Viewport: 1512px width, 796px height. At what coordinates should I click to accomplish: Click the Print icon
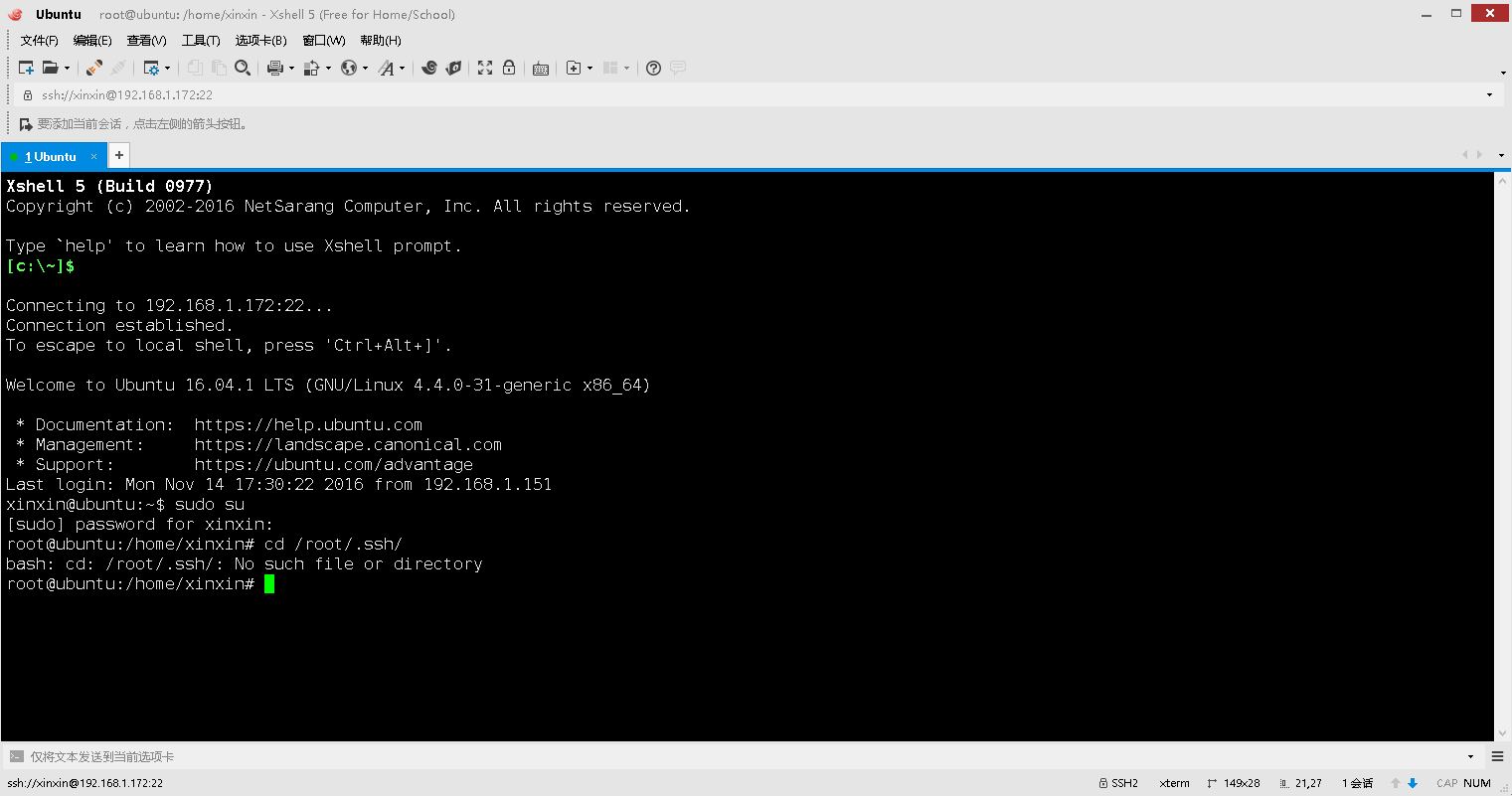click(275, 68)
